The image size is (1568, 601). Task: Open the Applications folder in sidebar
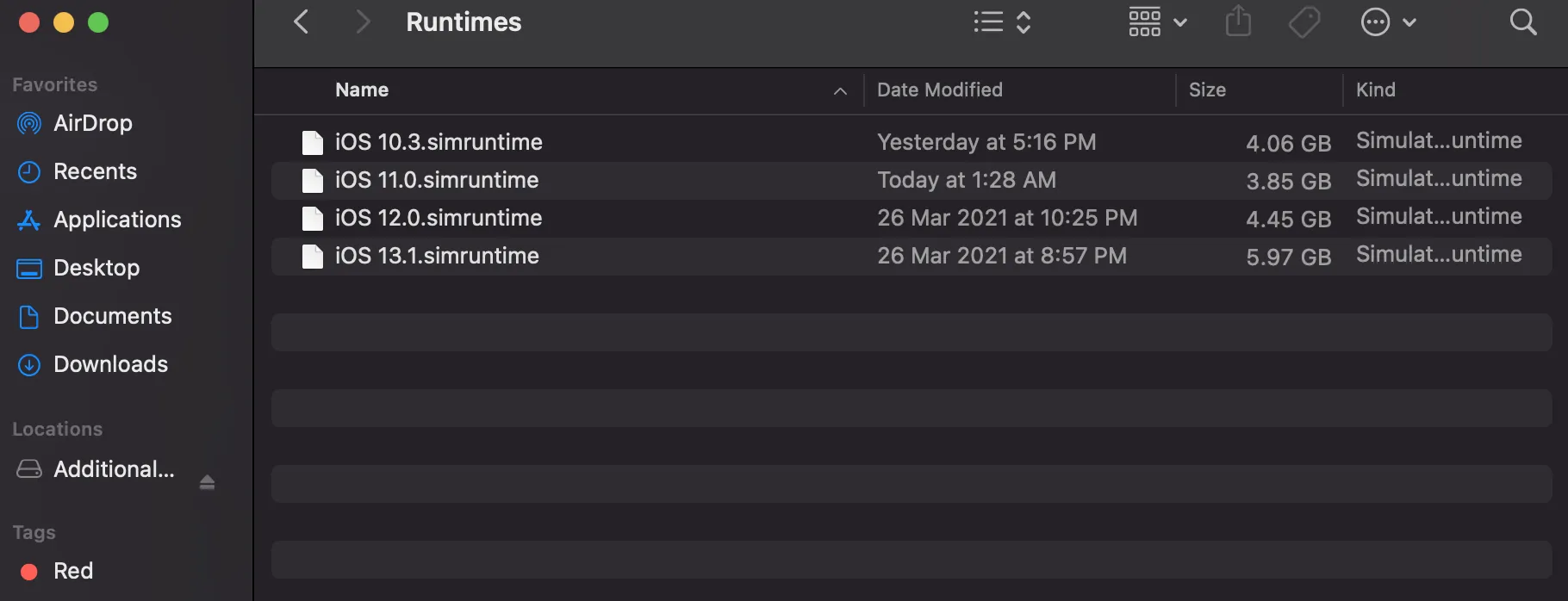(x=117, y=220)
